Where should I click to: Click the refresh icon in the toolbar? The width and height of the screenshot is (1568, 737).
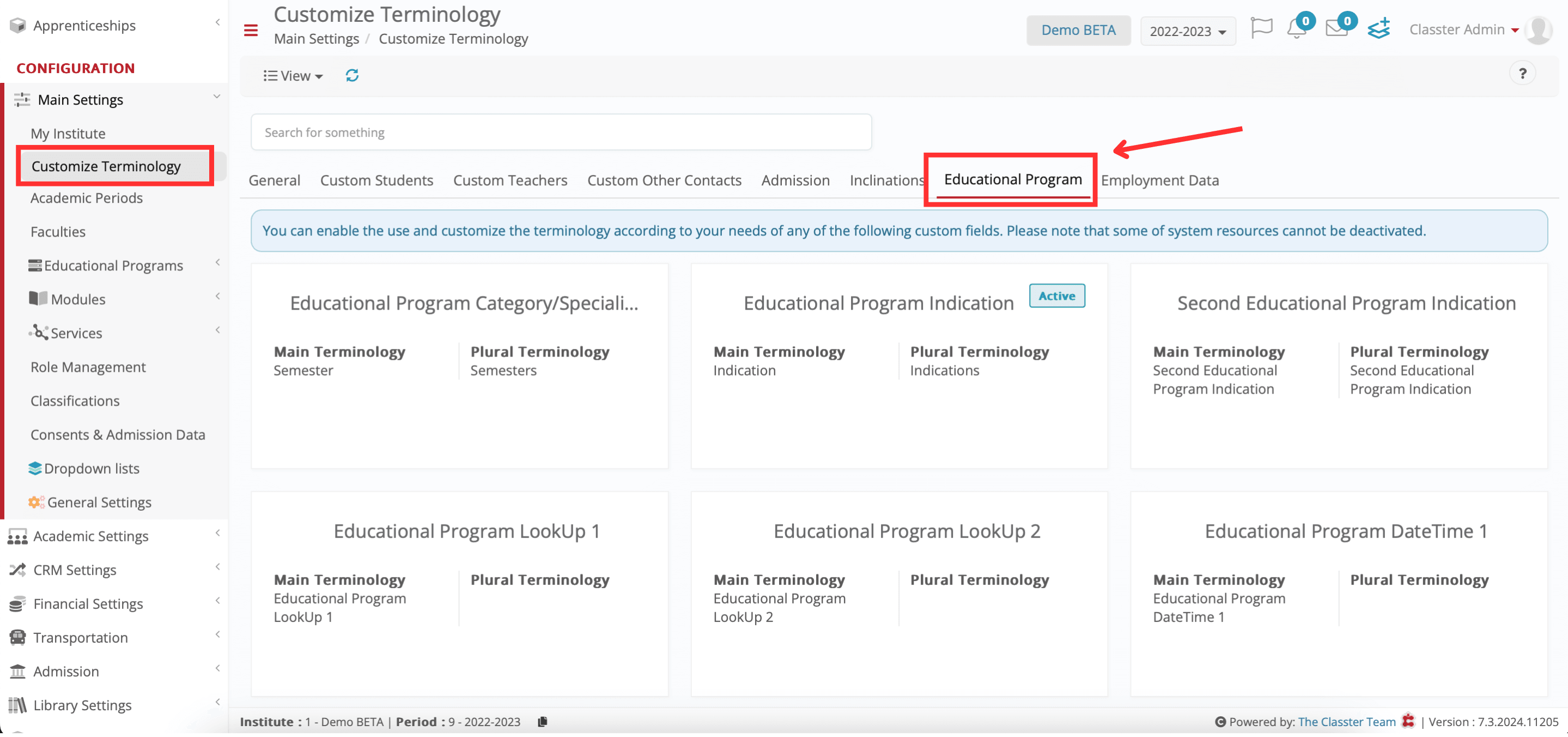(x=352, y=76)
